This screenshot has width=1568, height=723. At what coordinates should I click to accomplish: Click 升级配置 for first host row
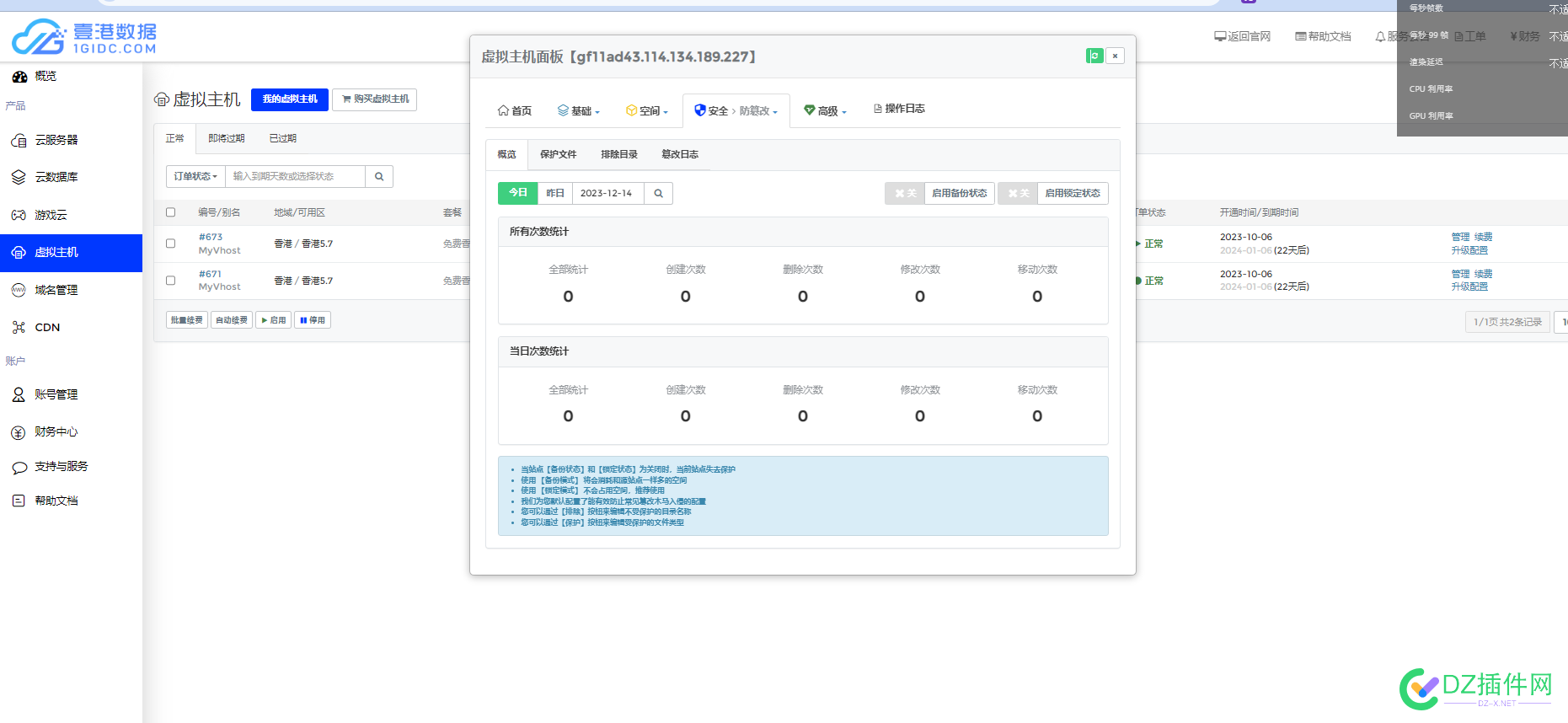pyautogui.click(x=1469, y=250)
